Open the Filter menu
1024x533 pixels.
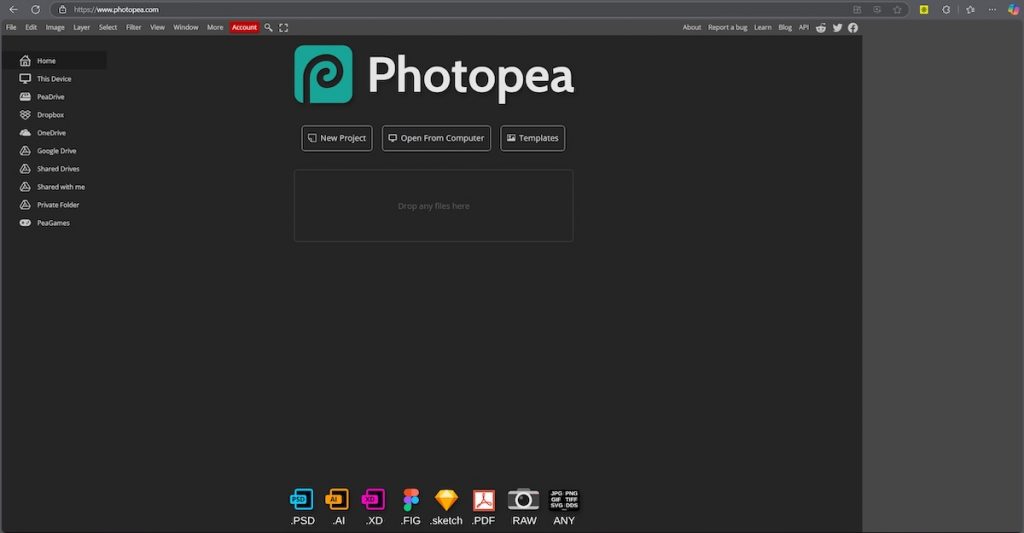click(134, 27)
